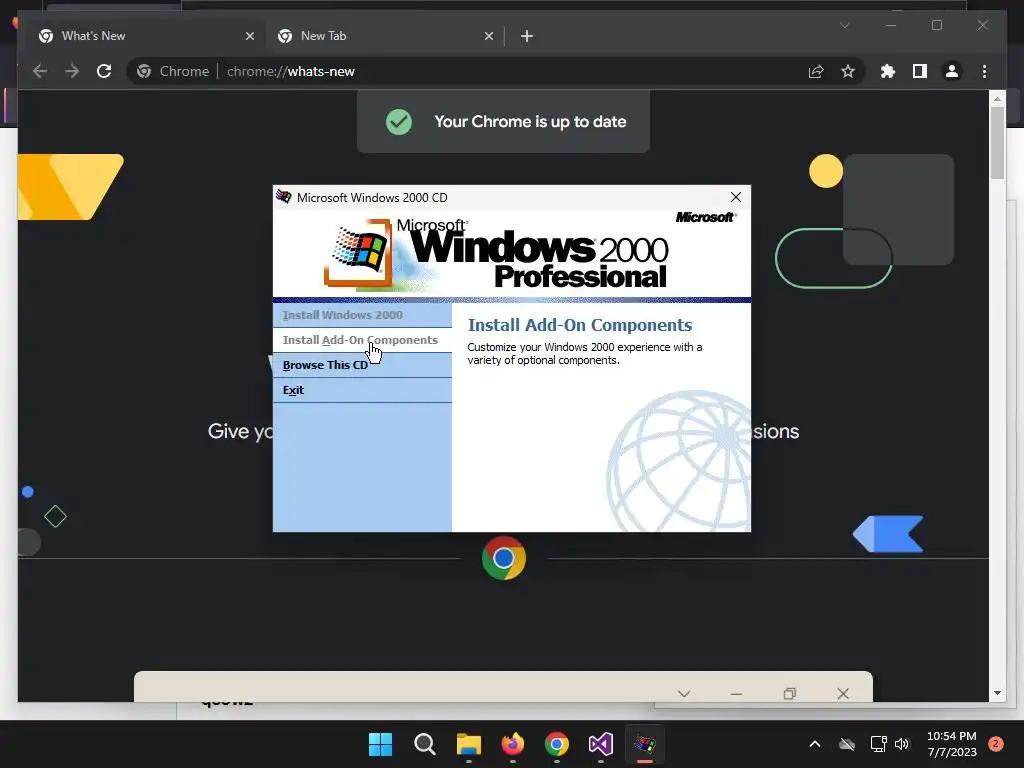The width and height of the screenshot is (1024, 768).
Task: Open the volume tray icon
Action: [x=902, y=744]
